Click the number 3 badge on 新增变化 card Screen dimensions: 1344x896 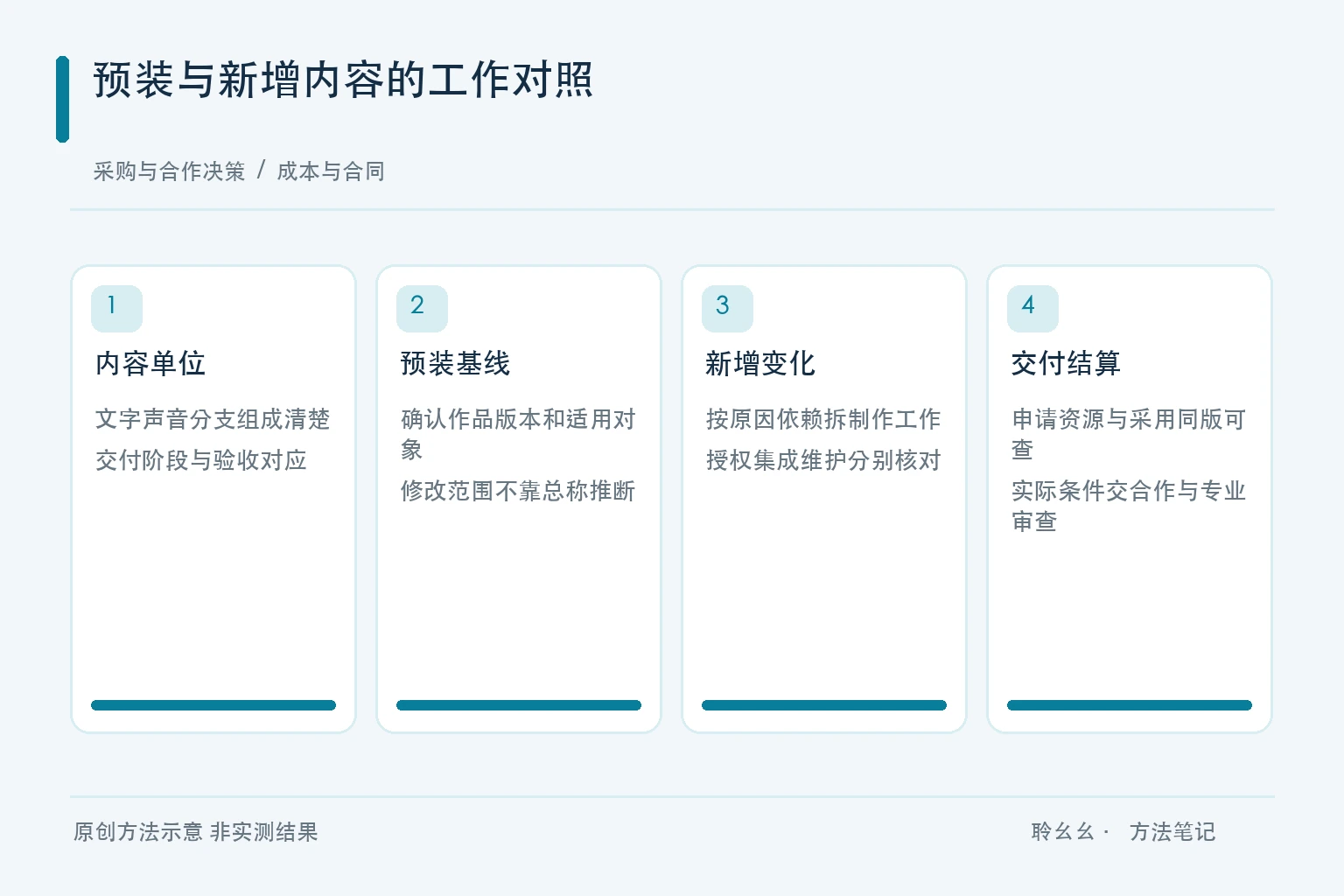727,308
